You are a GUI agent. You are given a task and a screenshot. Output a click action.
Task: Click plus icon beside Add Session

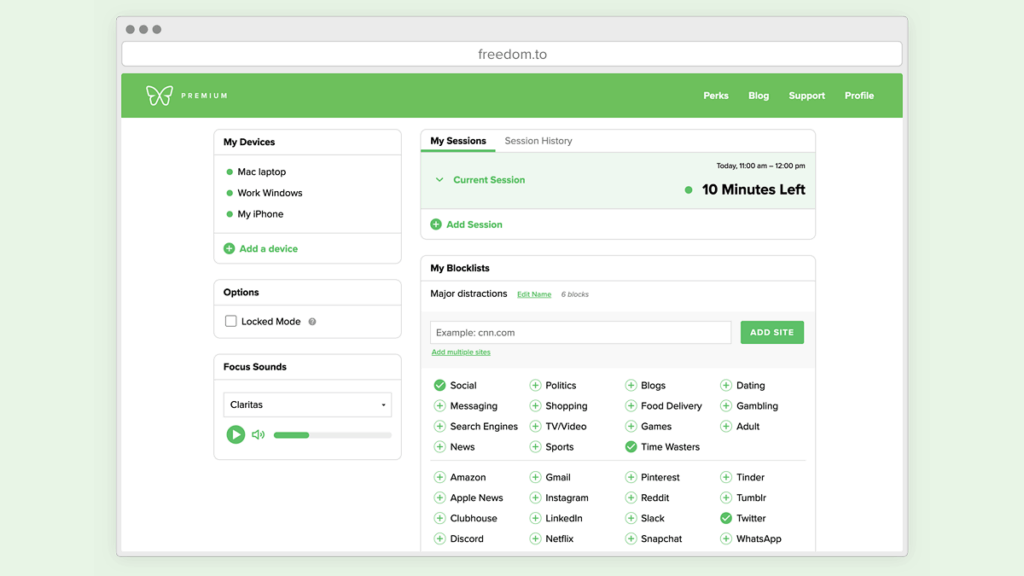coord(436,225)
